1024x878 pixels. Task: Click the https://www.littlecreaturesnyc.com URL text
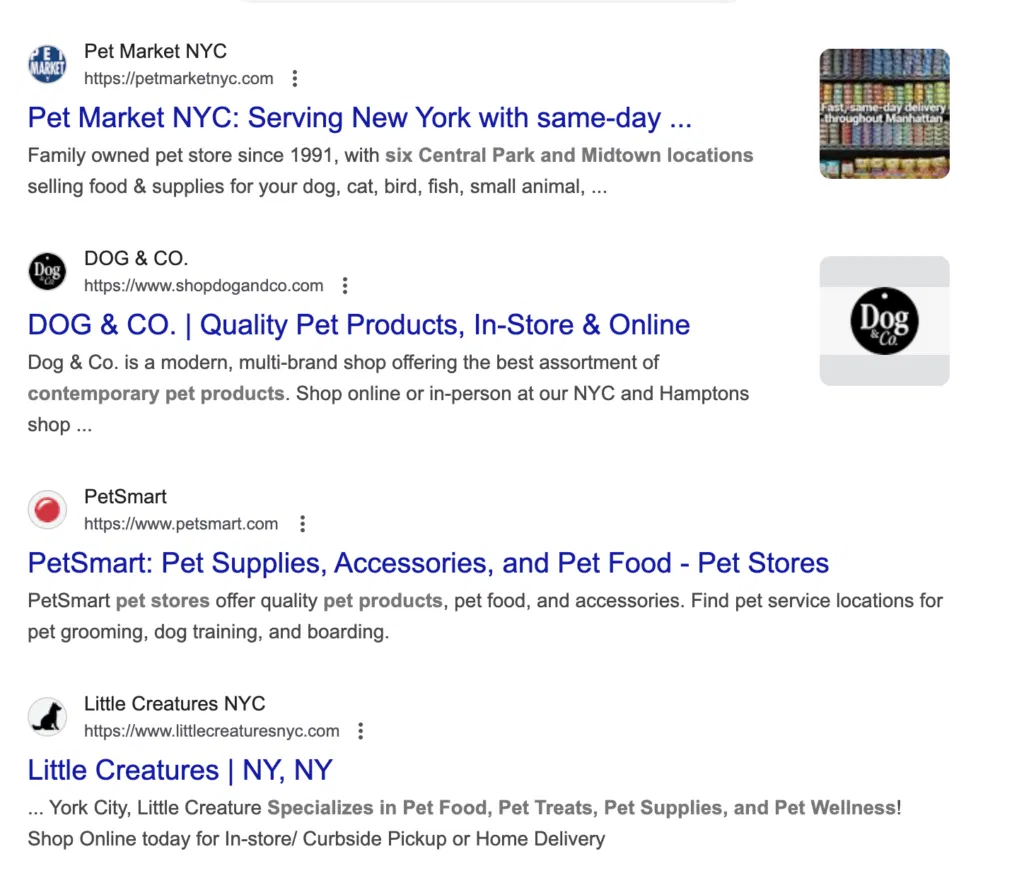pos(212,730)
